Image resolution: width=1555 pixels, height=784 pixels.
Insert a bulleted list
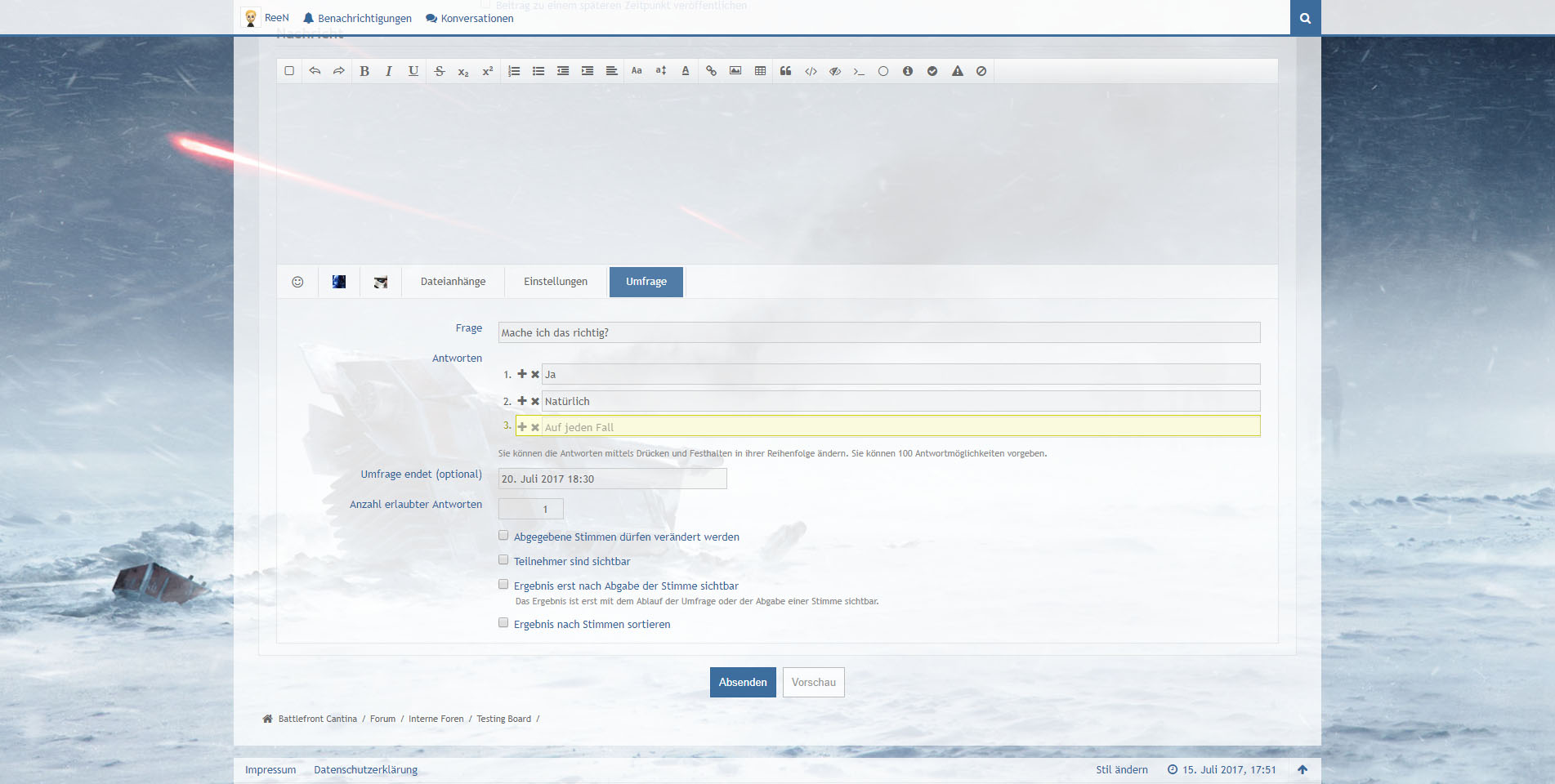[538, 71]
